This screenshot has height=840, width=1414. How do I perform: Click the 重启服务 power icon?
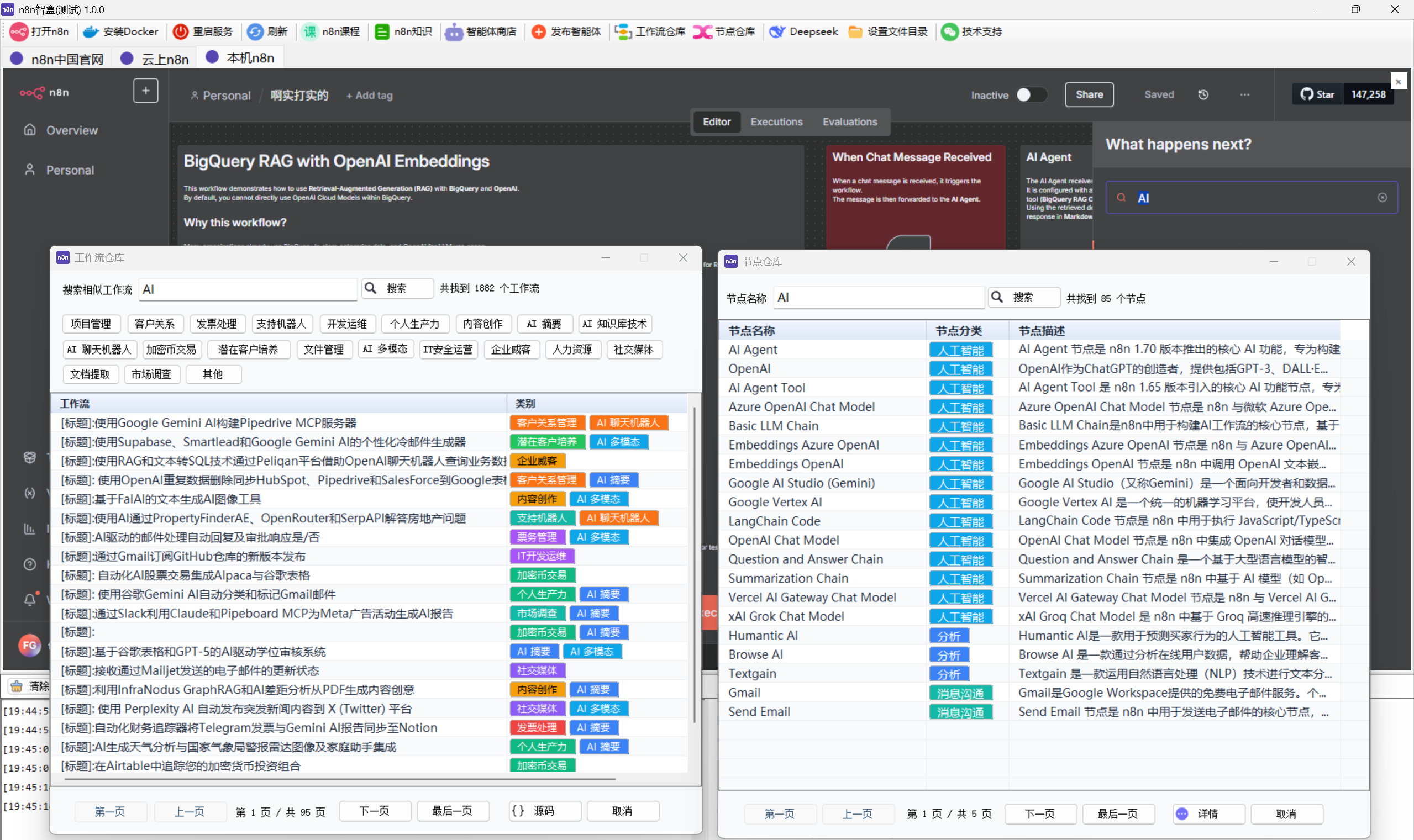180,31
